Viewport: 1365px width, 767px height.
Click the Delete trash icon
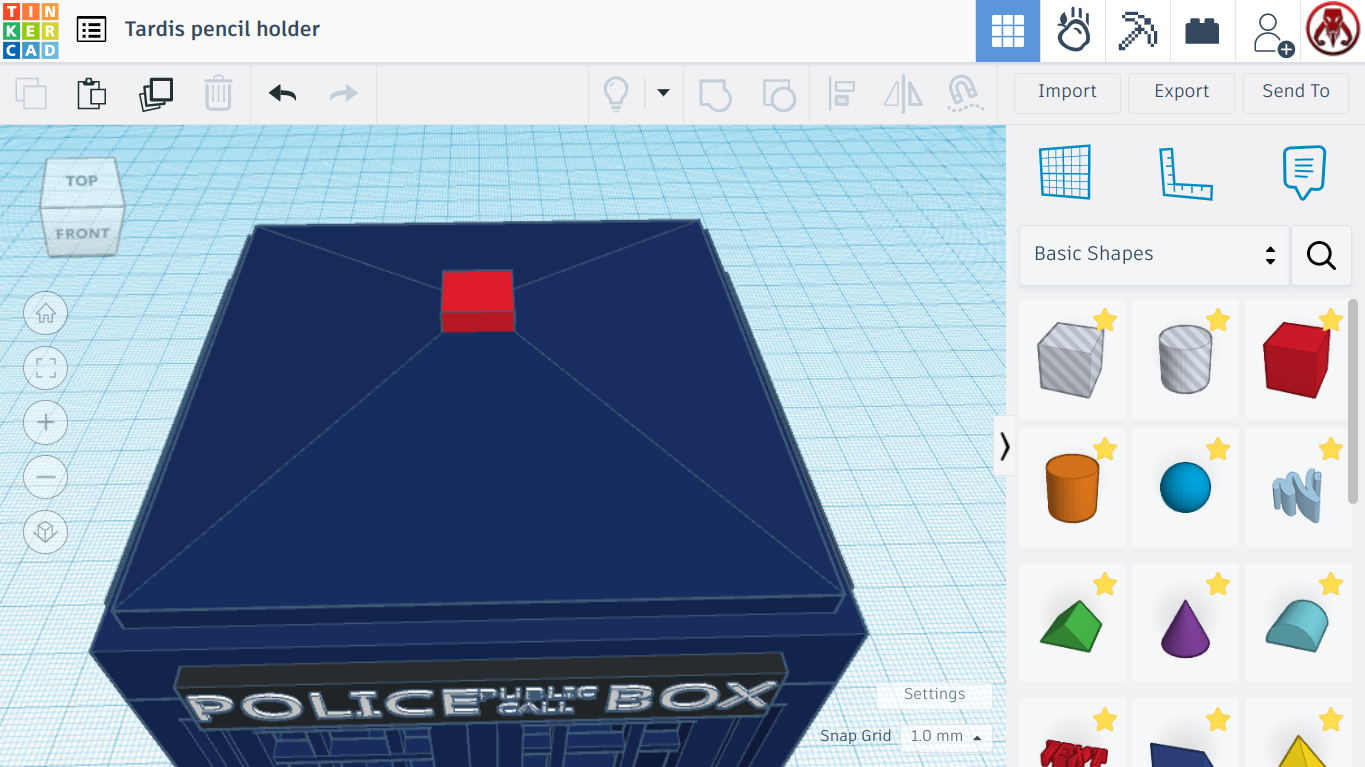coord(218,94)
